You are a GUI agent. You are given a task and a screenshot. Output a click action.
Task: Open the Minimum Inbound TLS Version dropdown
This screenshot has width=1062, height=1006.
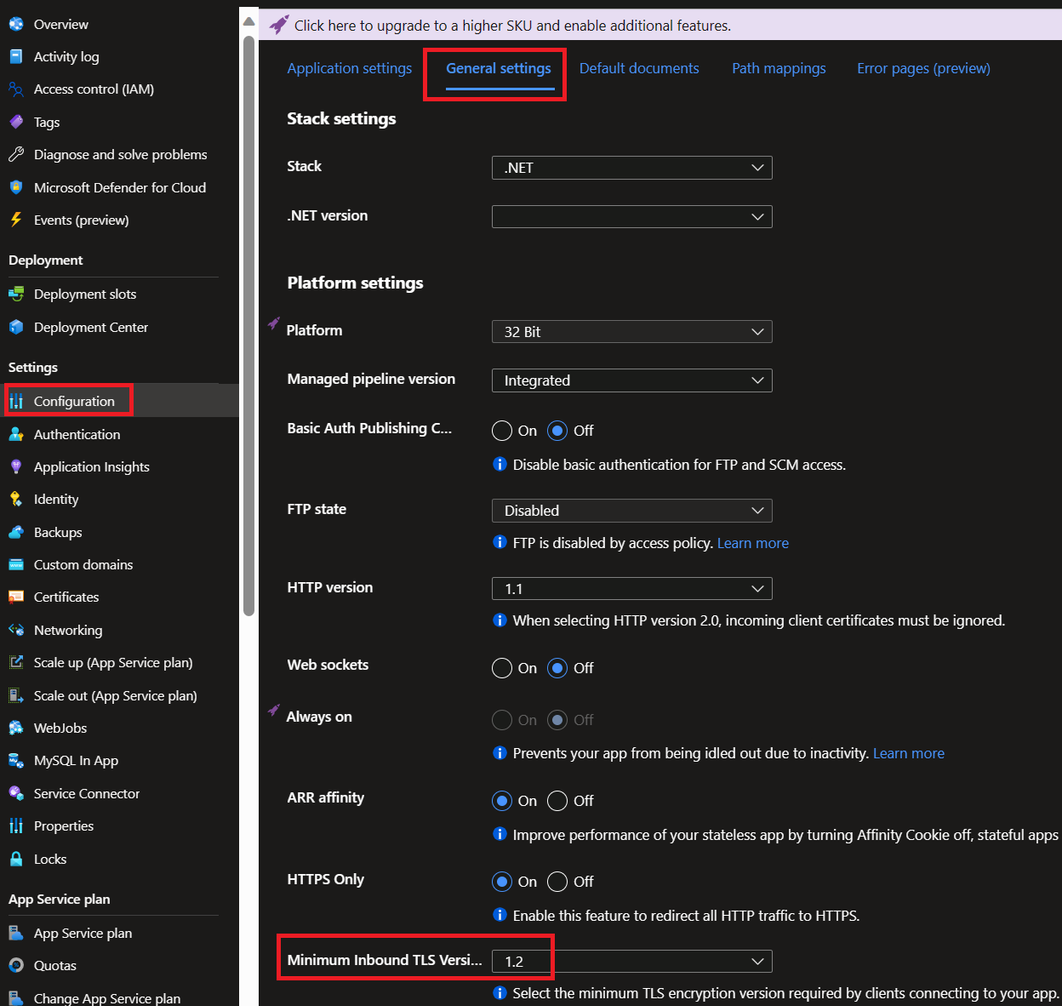click(632, 961)
